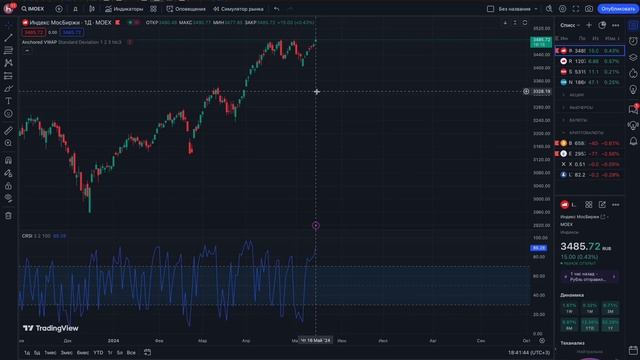This screenshot has width=640, height=360.
Task: Select watchlist row with change 0.57%
Action: point(590,61)
